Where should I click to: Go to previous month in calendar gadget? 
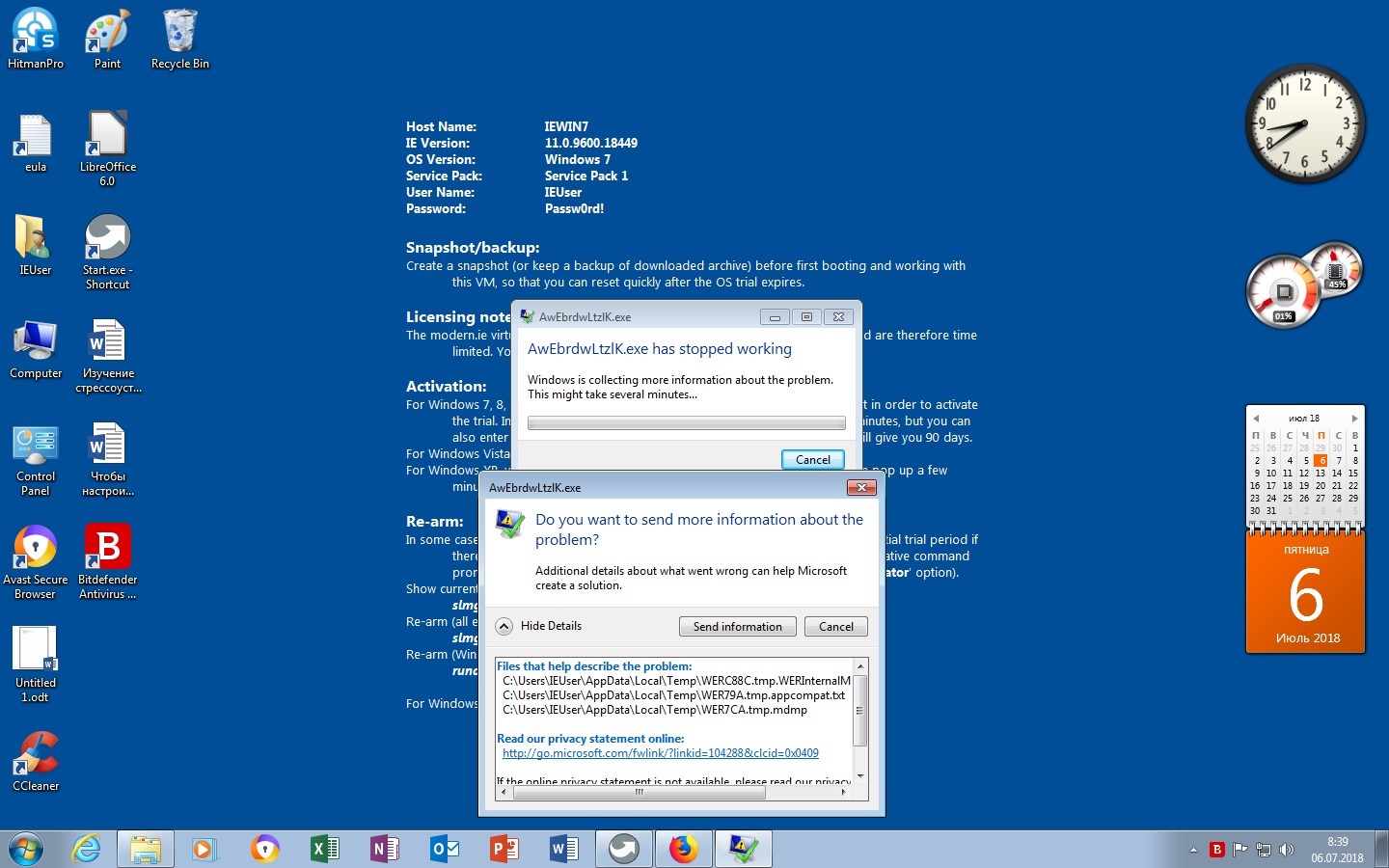click(1256, 419)
